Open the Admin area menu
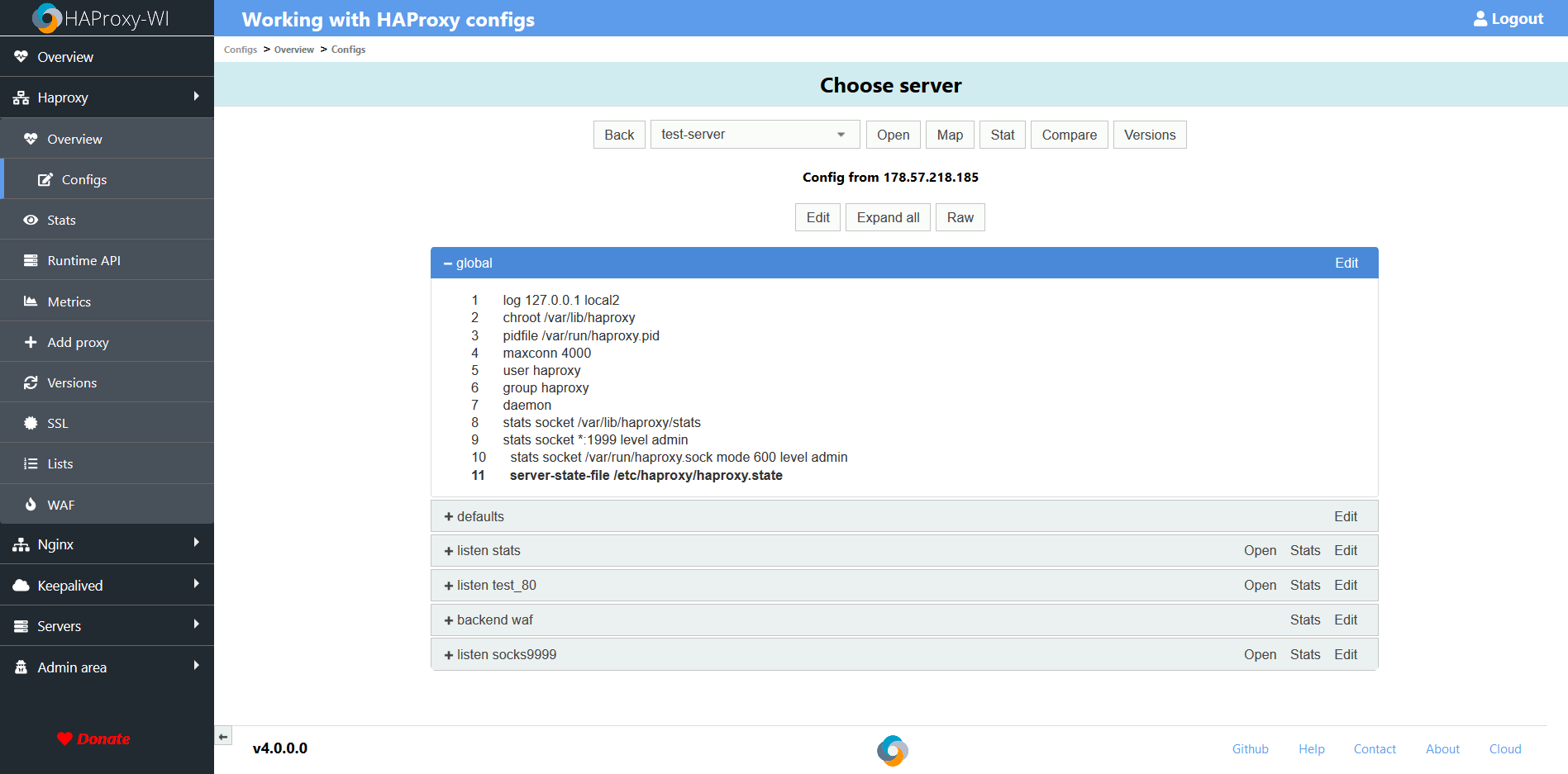The image size is (1568, 774). [72, 667]
